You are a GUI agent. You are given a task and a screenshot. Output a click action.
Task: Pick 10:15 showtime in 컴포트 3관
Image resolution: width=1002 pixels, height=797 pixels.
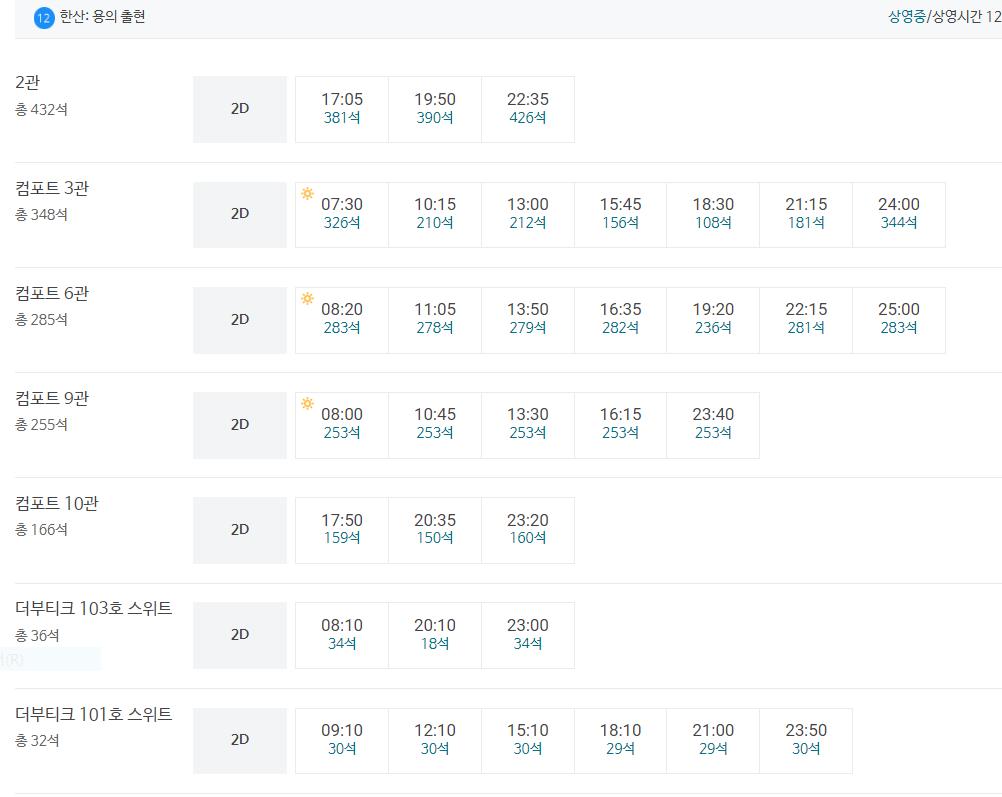pos(435,215)
